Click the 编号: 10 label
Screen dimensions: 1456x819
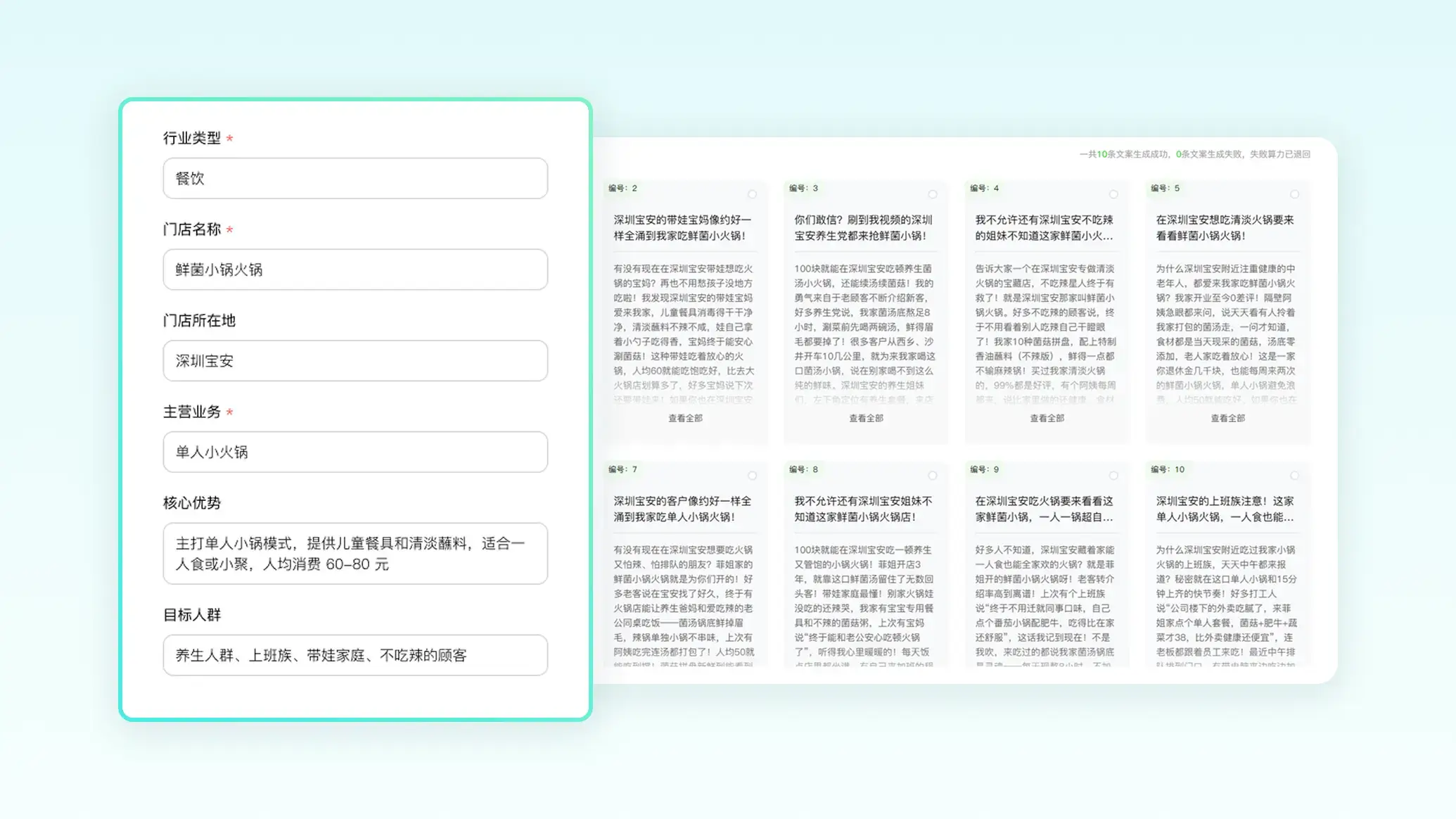click(x=1168, y=469)
